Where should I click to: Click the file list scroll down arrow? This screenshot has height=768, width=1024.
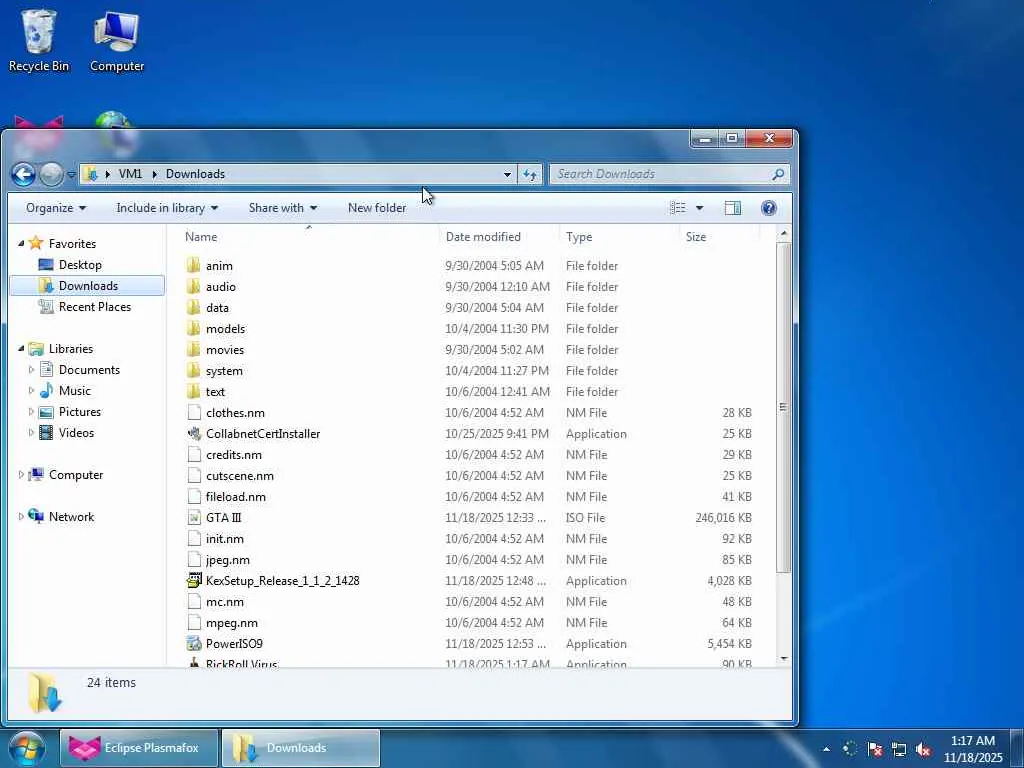click(784, 658)
